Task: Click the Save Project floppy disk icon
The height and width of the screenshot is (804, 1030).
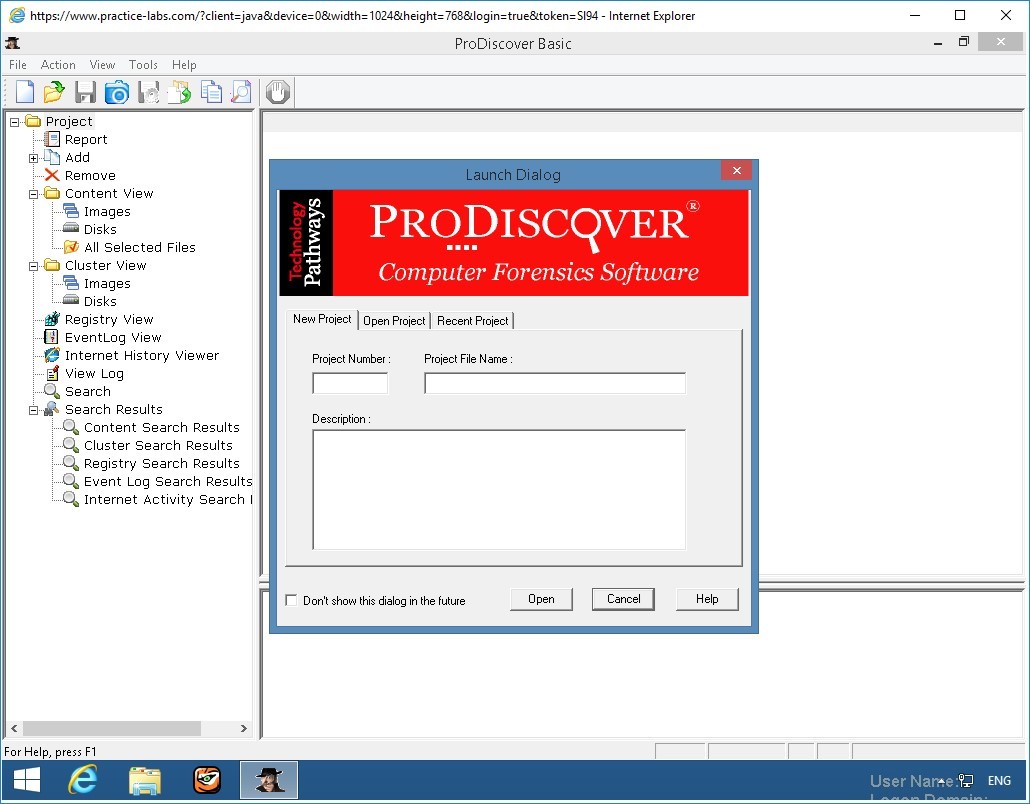Action: 85,92
